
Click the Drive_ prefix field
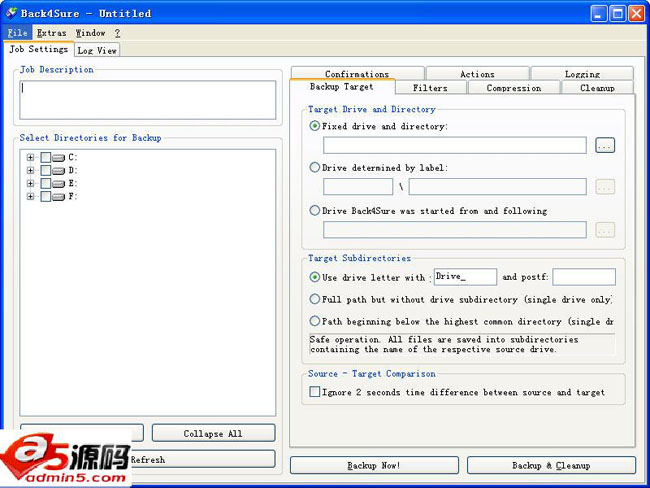[x=465, y=277]
